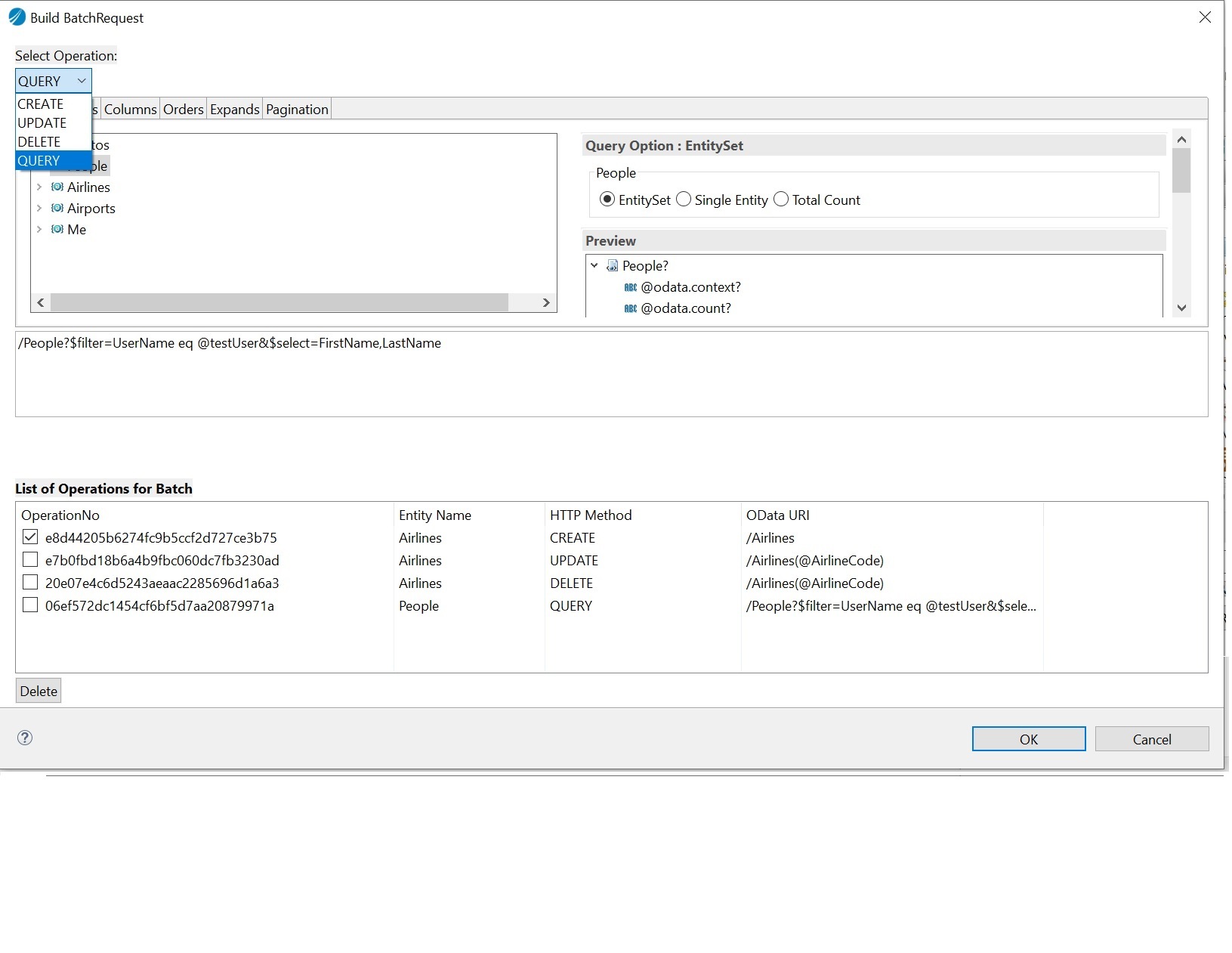
Task: Uncheck the CREATE Airlines operation checkbox
Action: pyautogui.click(x=30, y=537)
